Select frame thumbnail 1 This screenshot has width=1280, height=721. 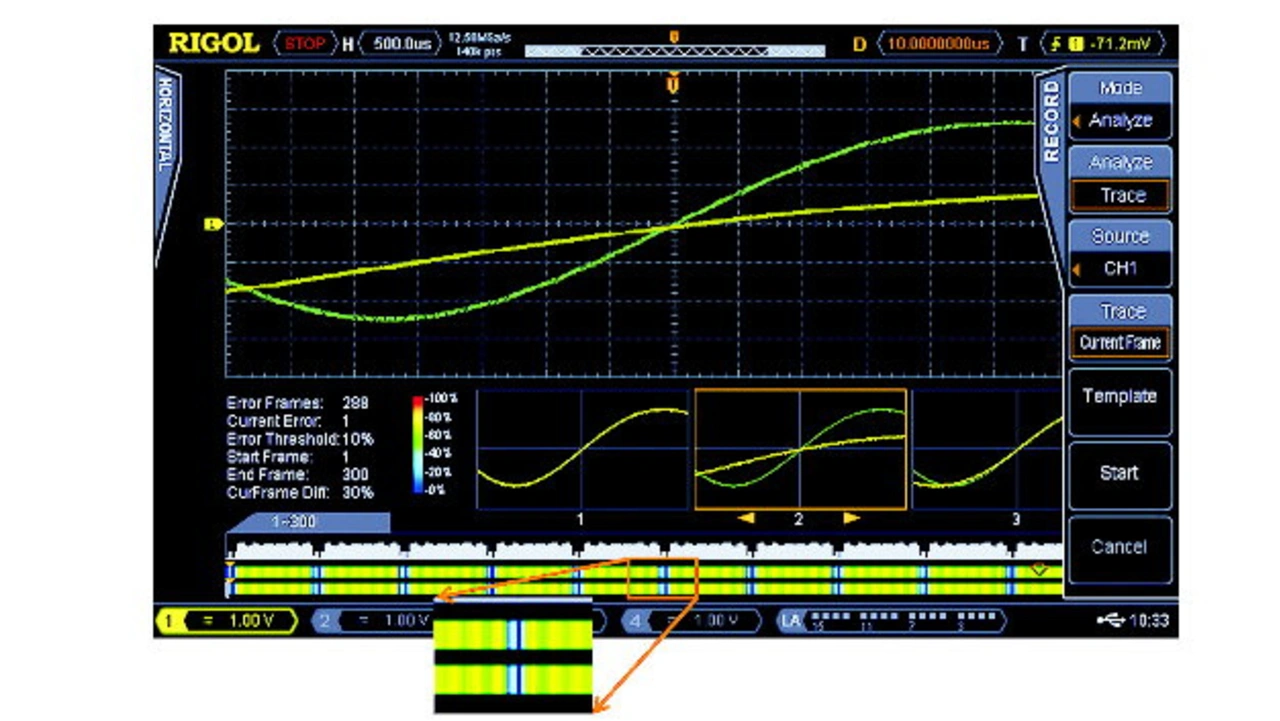tap(583, 449)
